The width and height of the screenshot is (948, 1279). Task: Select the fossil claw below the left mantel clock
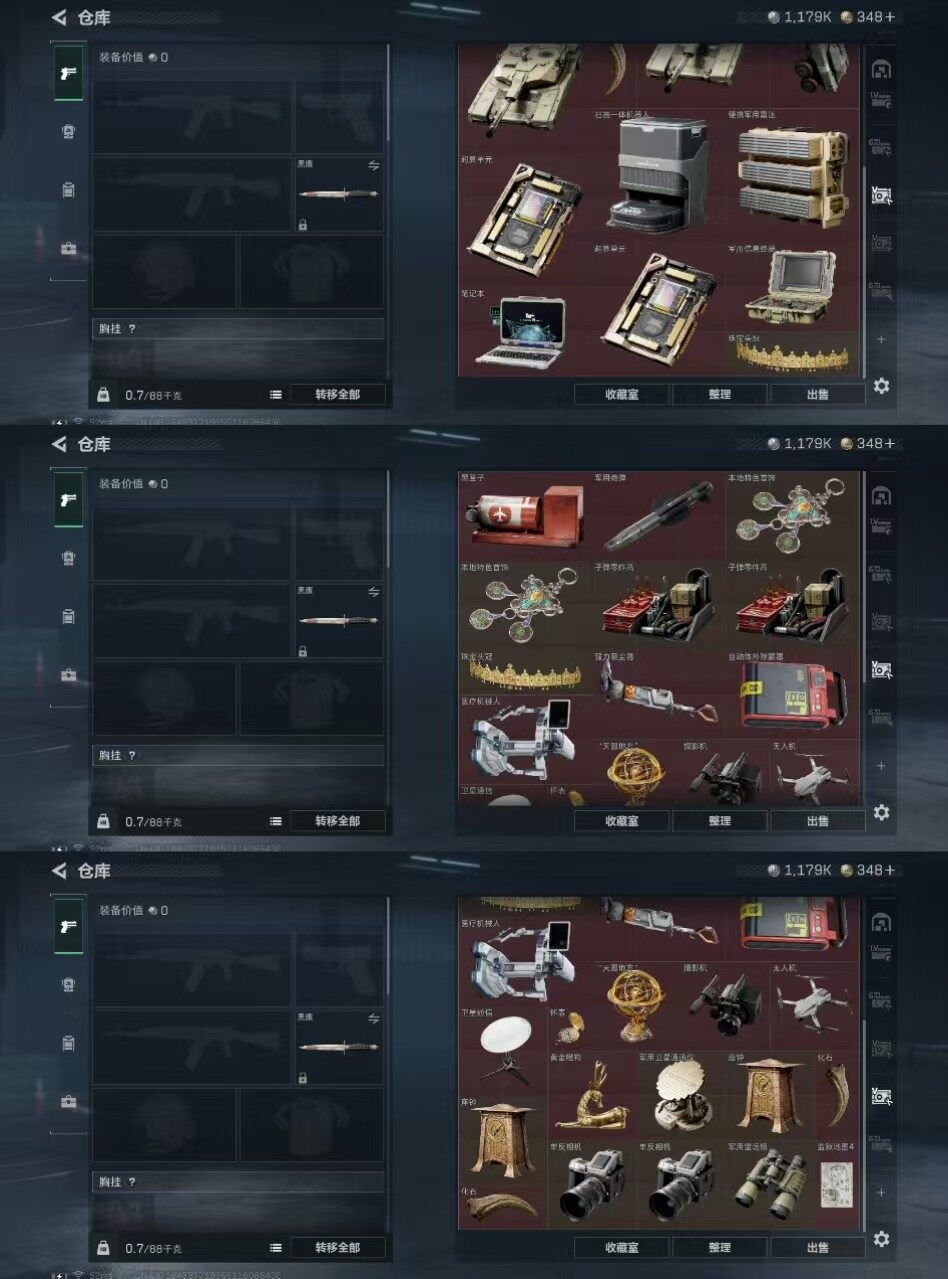pyautogui.click(x=503, y=1208)
